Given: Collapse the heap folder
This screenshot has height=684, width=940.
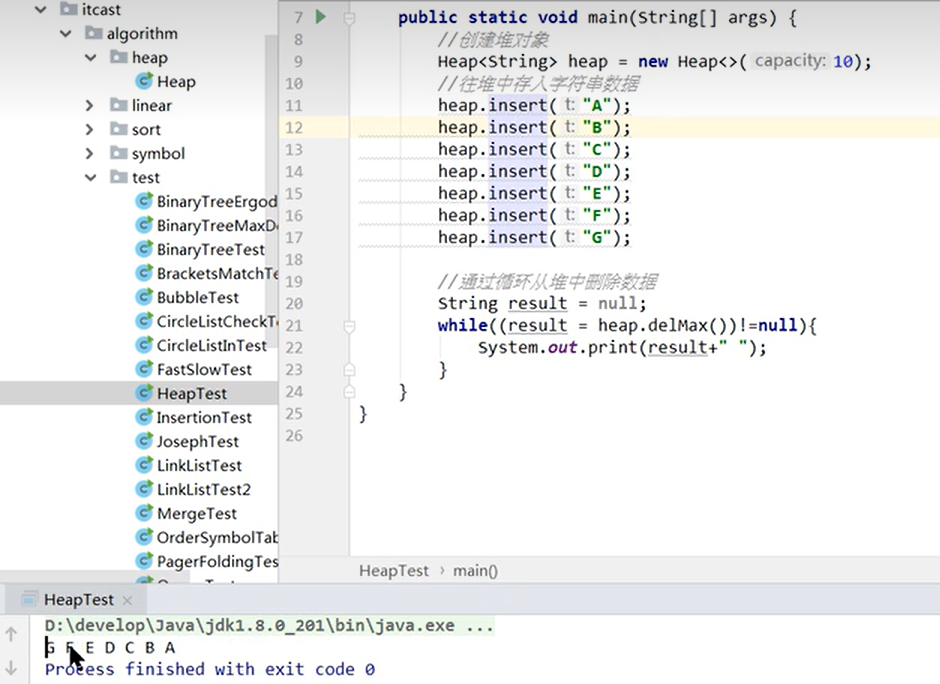Looking at the screenshot, I should (91, 58).
